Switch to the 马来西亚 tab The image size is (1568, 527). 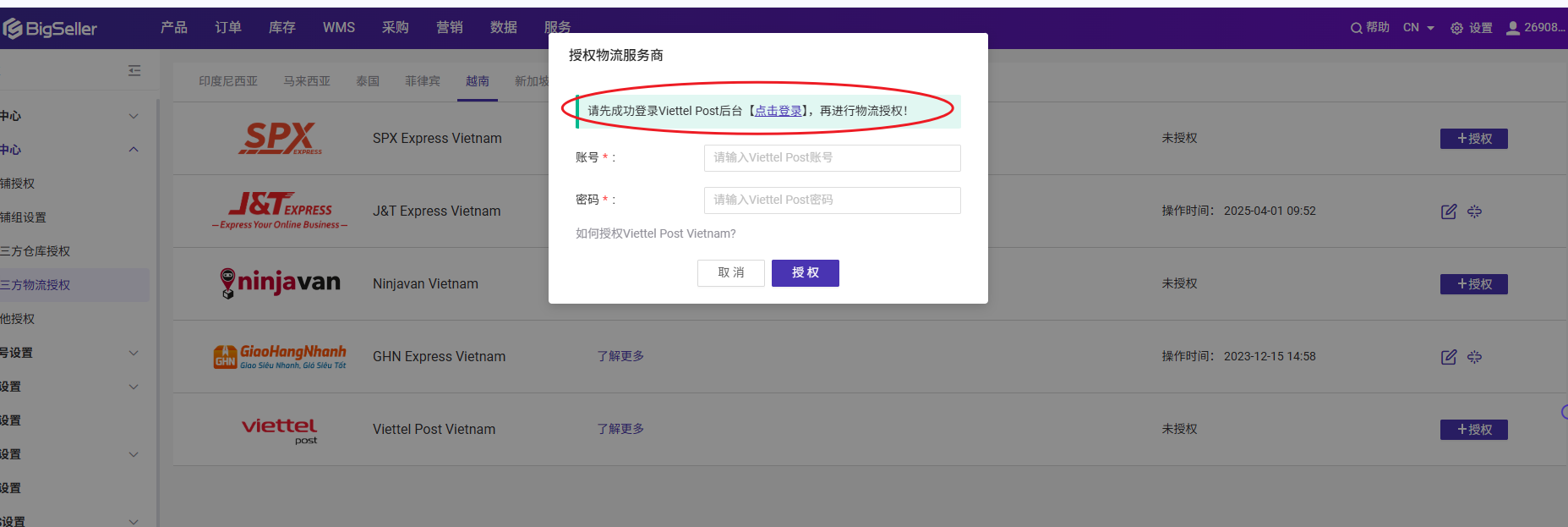(307, 81)
